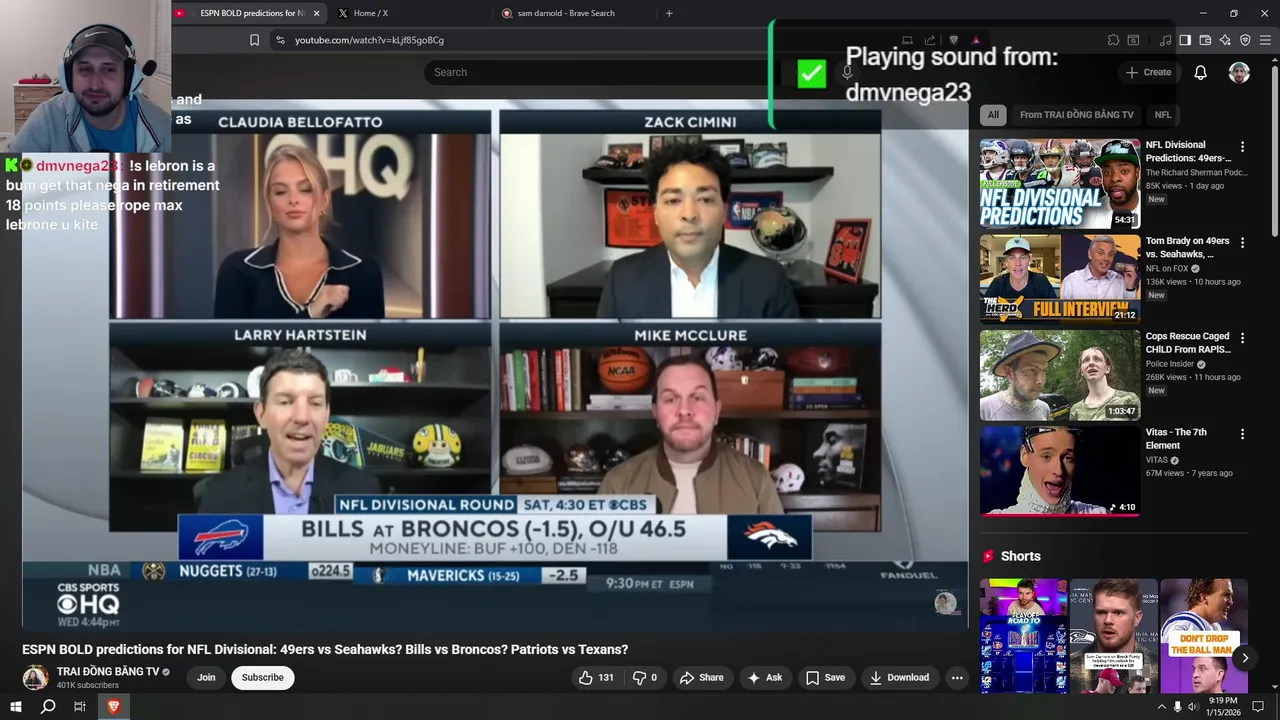Image resolution: width=1280 pixels, height=720 pixels.
Task: Open the Tom Brady Full Interview thumbnail
Action: coord(1059,279)
